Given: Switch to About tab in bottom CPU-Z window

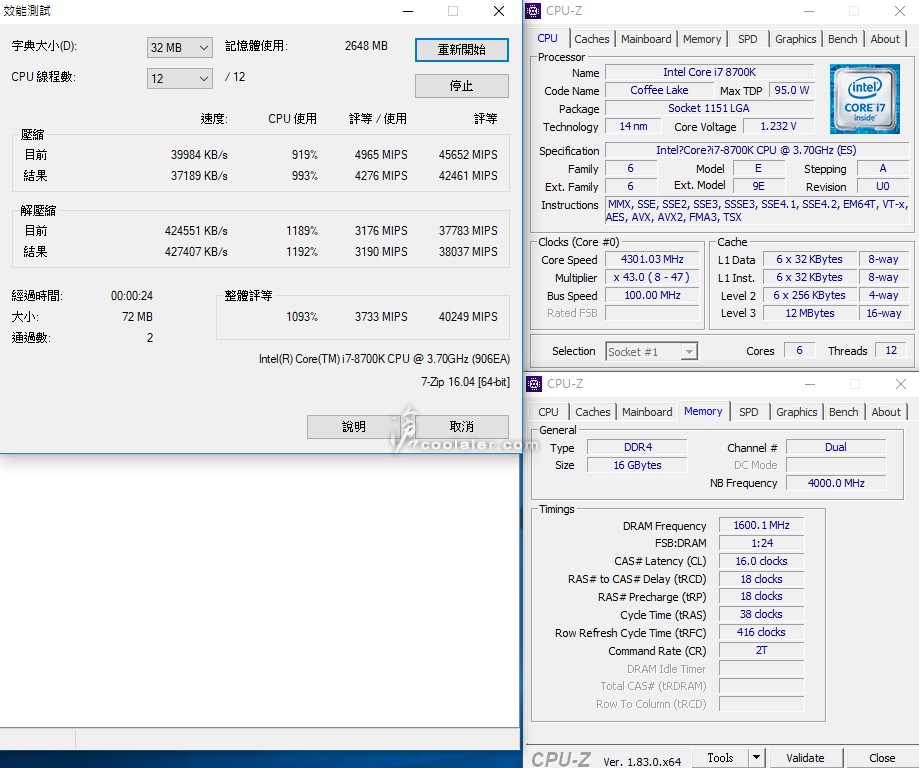Looking at the screenshot, I should (886, 412).
